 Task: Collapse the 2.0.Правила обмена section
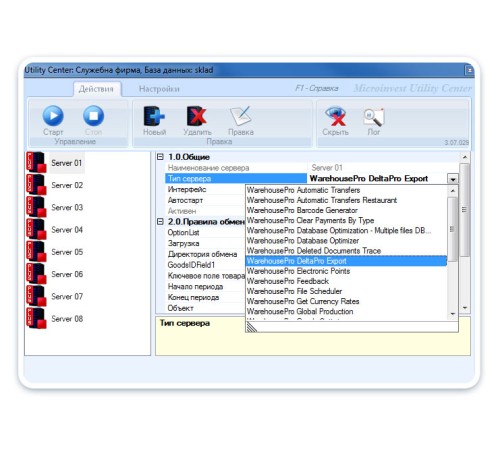[x=160, y=221]
